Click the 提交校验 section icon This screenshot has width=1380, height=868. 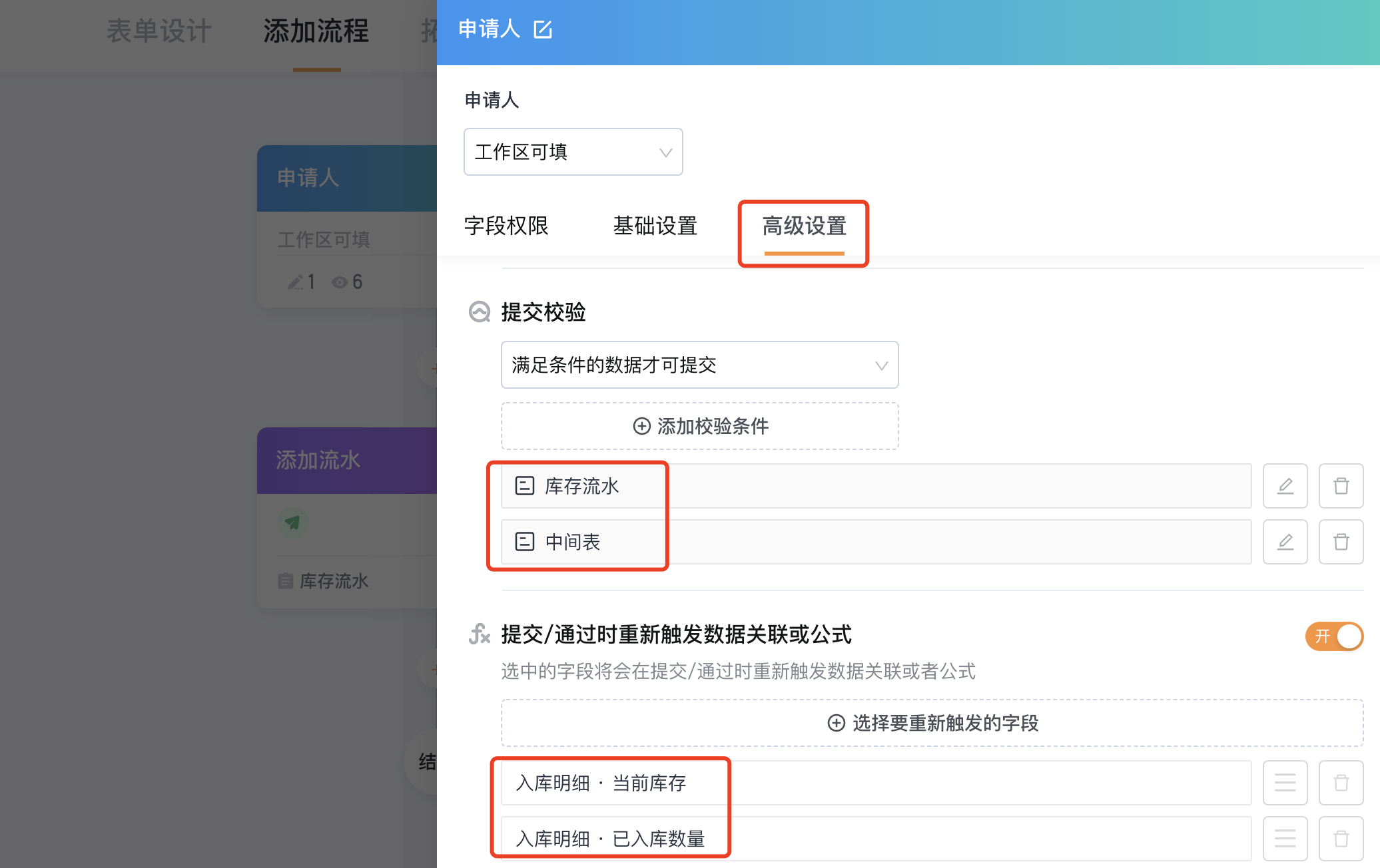tap(480, 312)
